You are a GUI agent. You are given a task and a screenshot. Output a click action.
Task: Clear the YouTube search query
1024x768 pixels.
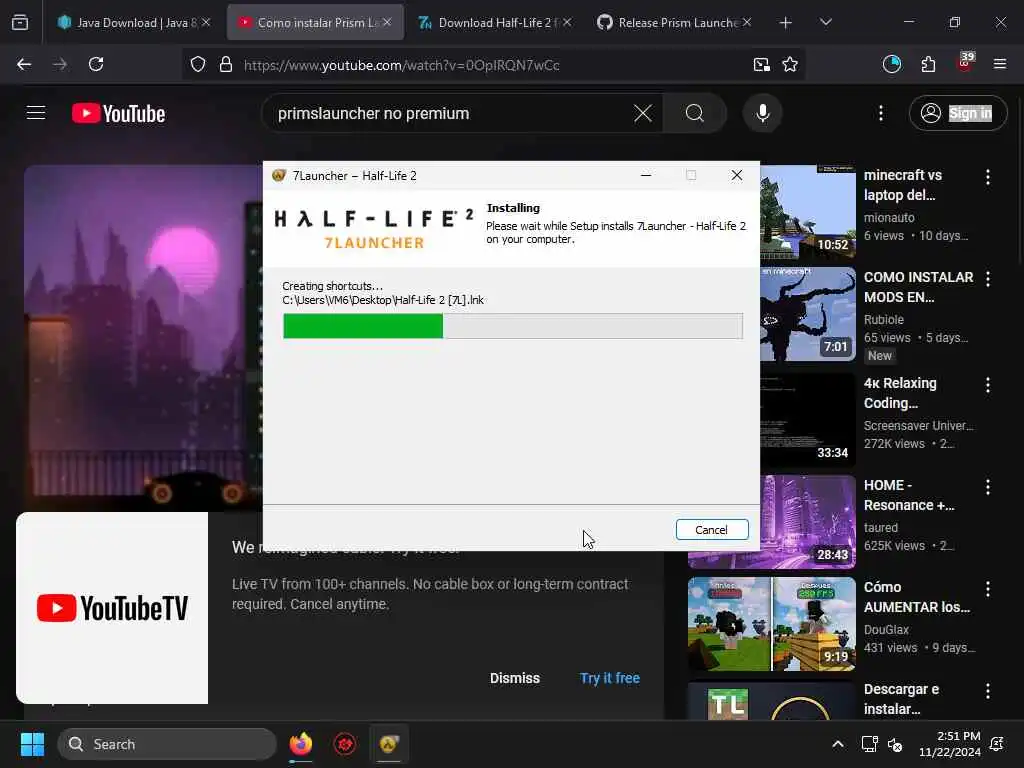pyautogui.click(x=643, y=114)
